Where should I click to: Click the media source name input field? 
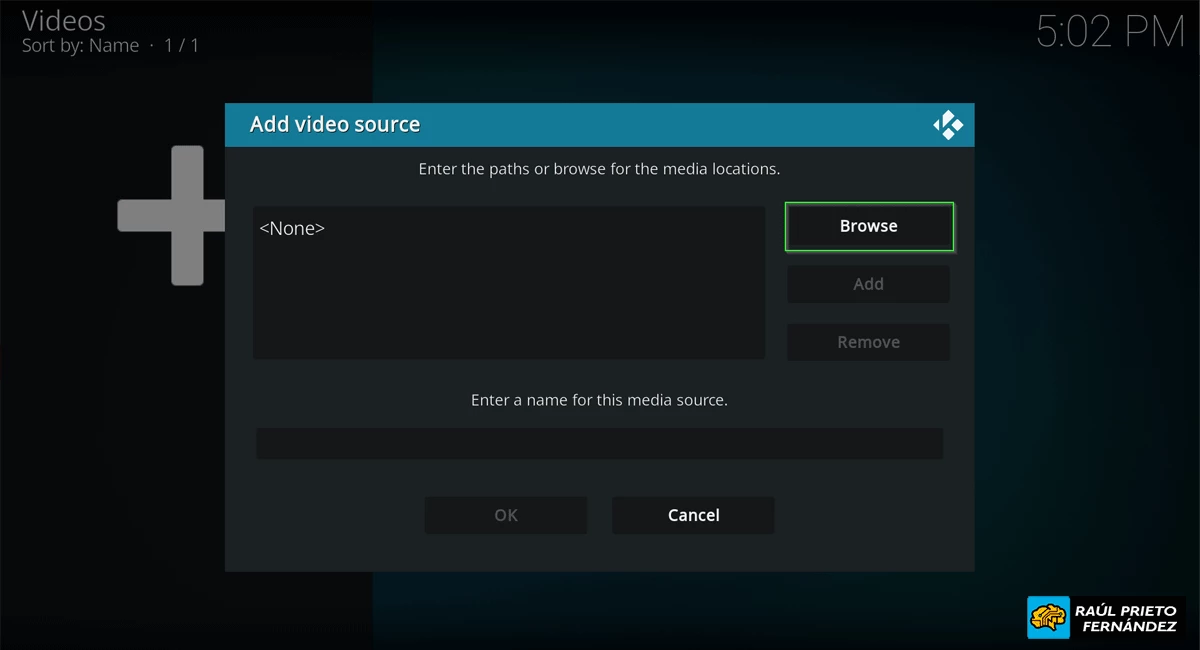click(599, 443)
